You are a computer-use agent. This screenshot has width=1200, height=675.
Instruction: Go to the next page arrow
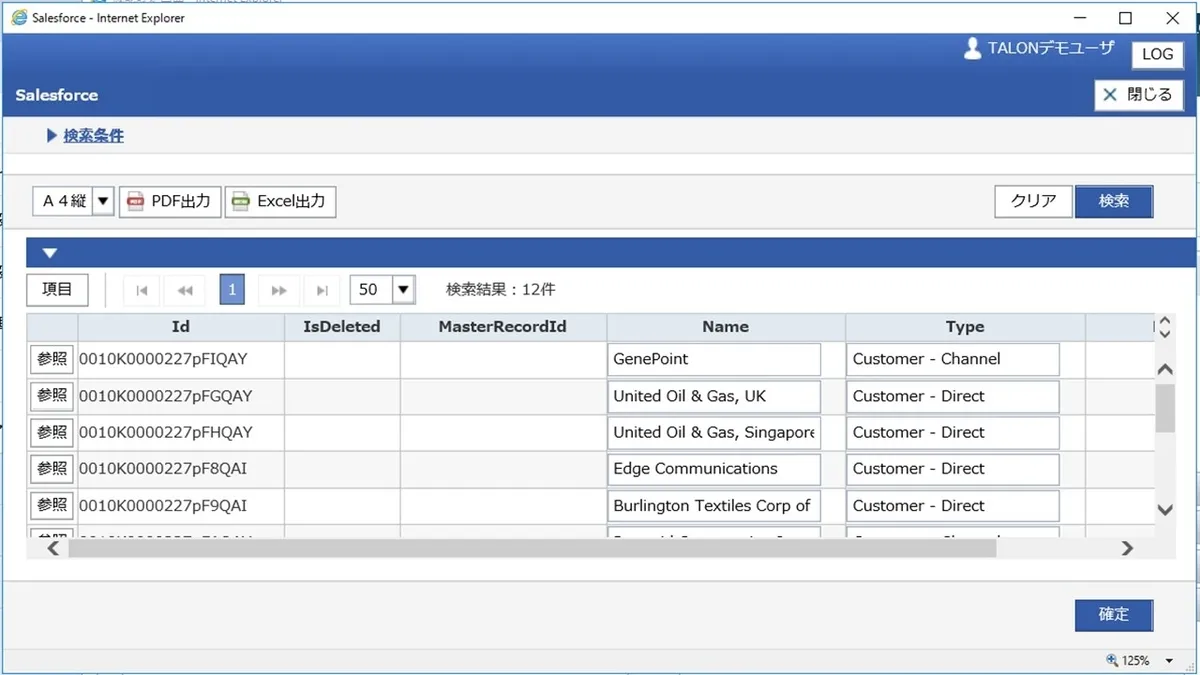(x=279, y=290)
